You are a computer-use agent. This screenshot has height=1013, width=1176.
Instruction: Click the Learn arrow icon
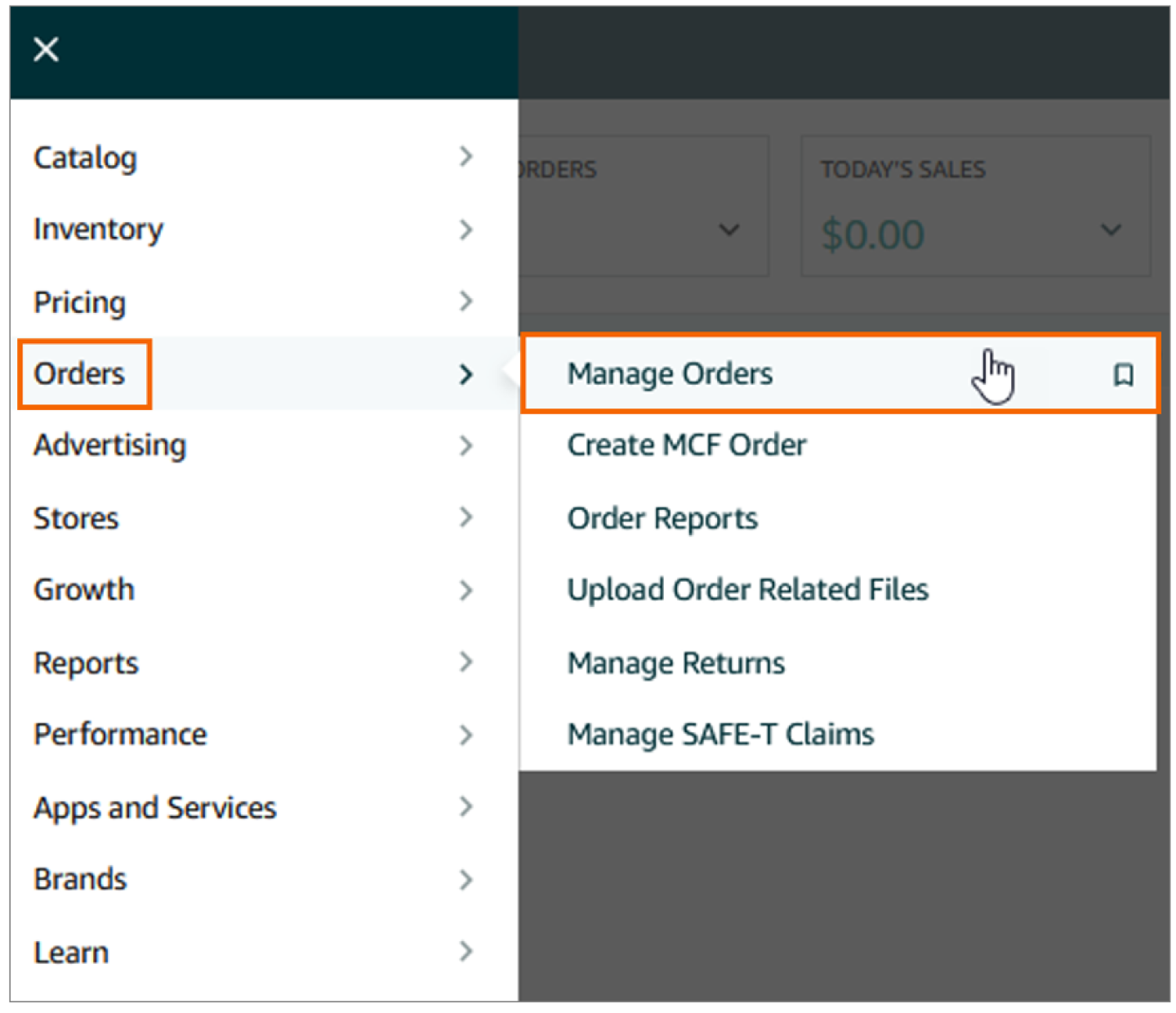pos(465,952)
